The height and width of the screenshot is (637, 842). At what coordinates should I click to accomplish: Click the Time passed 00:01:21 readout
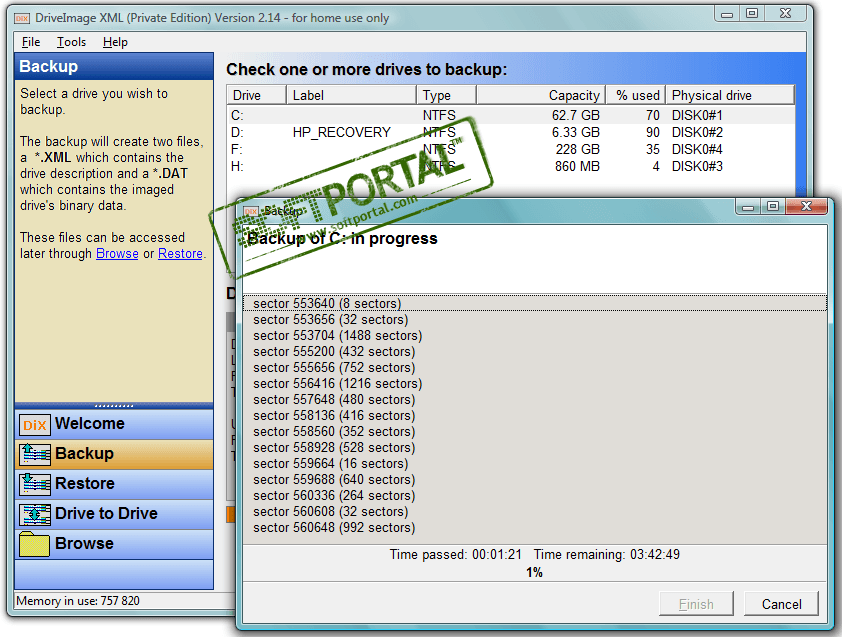coord(455,554)
